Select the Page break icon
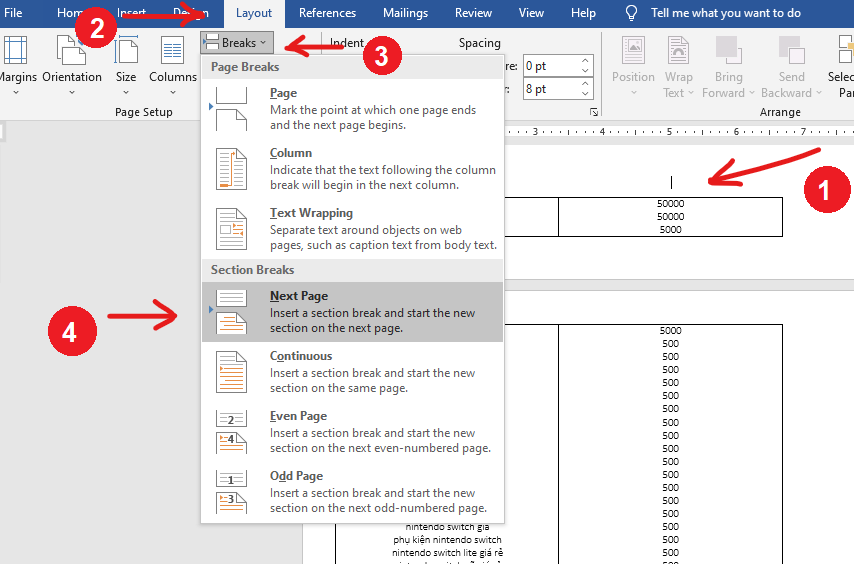Screen dimensions: 854x564 pos(231,108)
